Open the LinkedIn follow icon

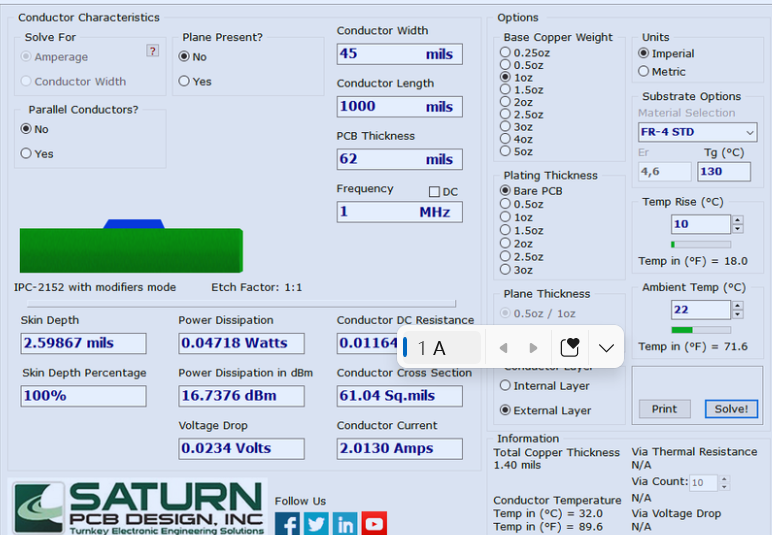tap(345, 523)
